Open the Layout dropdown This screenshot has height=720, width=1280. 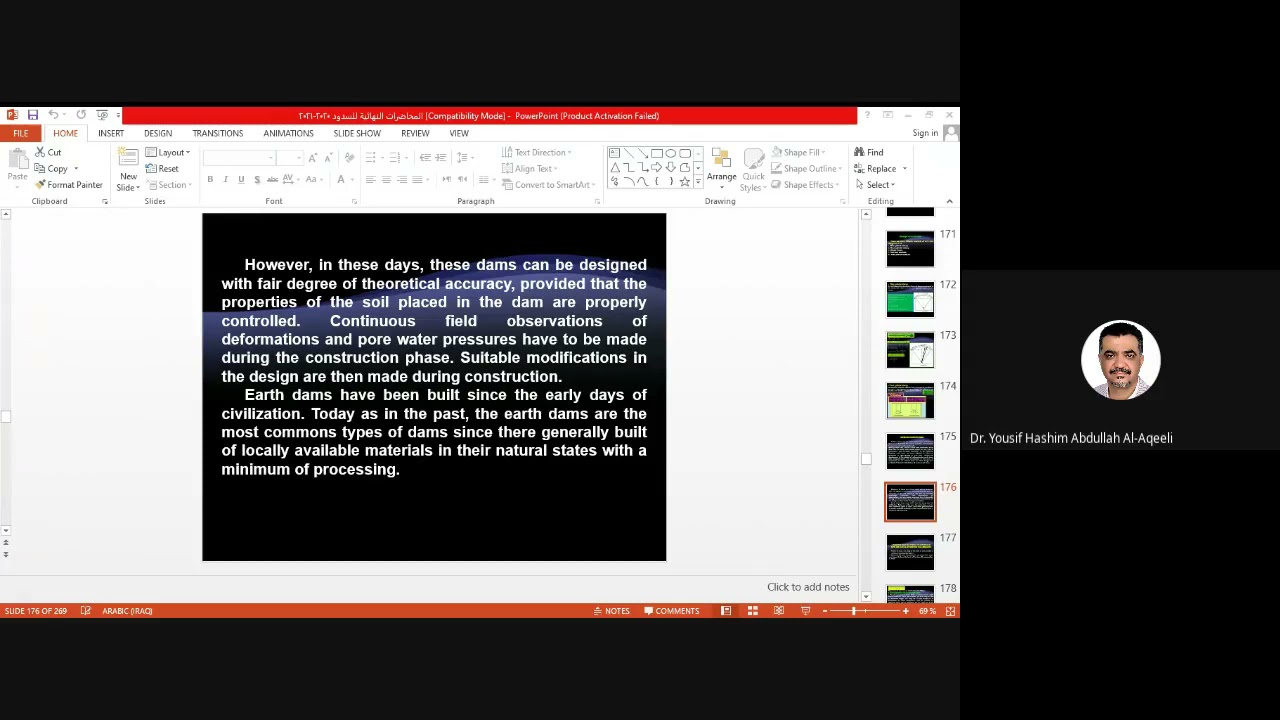click(168, 152)
